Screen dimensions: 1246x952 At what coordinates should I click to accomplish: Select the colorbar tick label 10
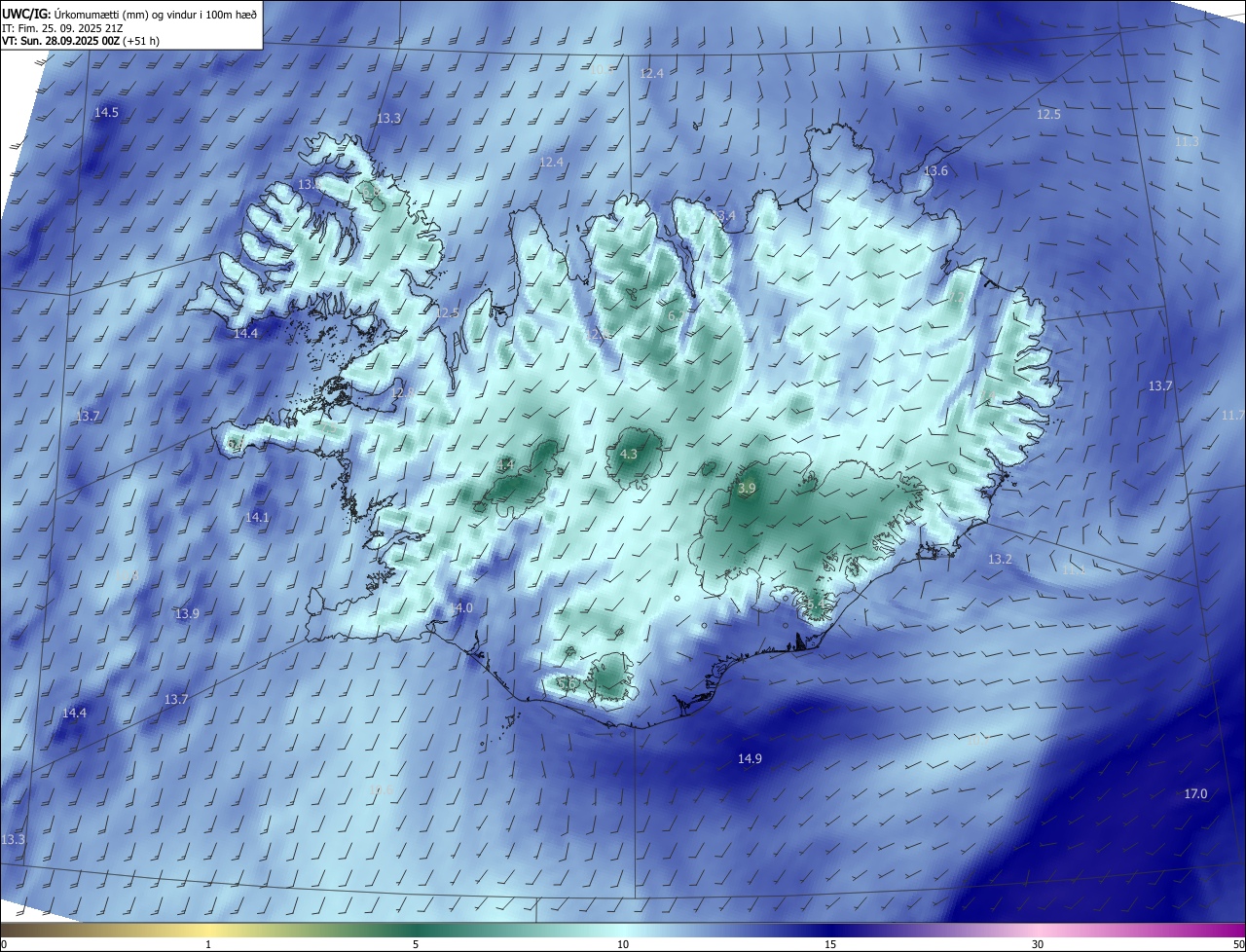[623, 944]
